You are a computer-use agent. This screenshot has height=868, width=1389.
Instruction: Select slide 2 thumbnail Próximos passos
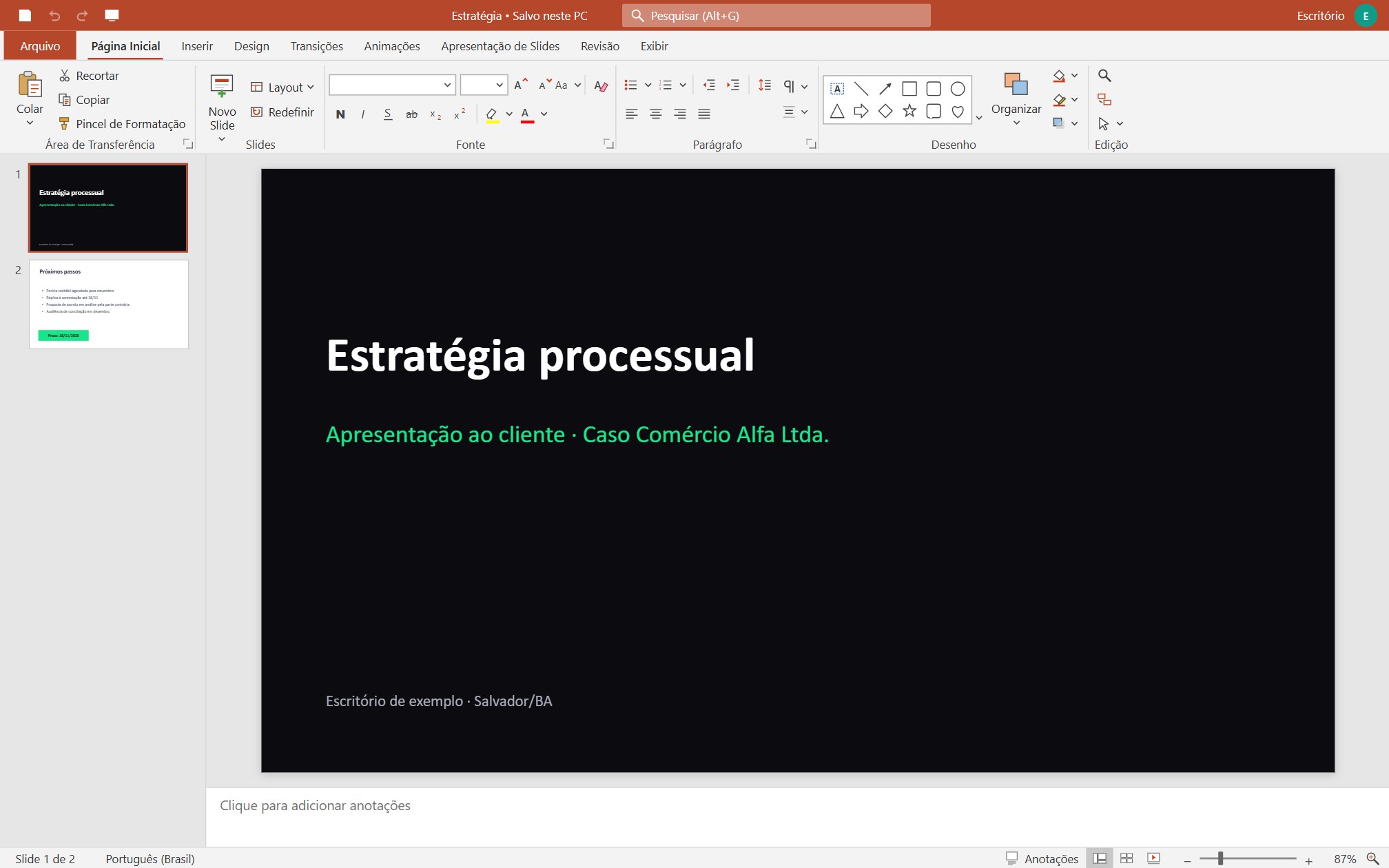109,304
